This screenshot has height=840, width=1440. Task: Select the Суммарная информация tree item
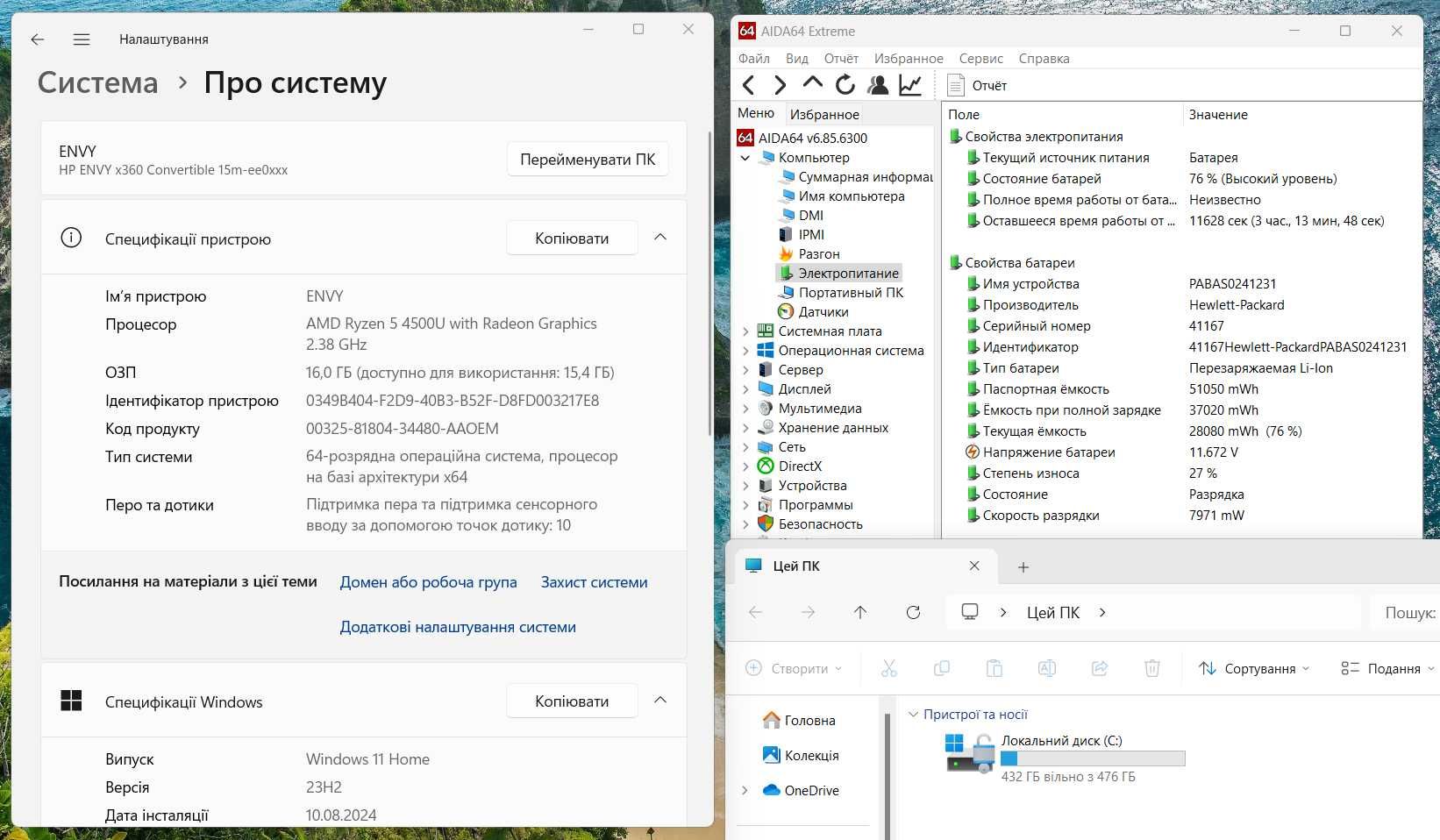(855, 176)
